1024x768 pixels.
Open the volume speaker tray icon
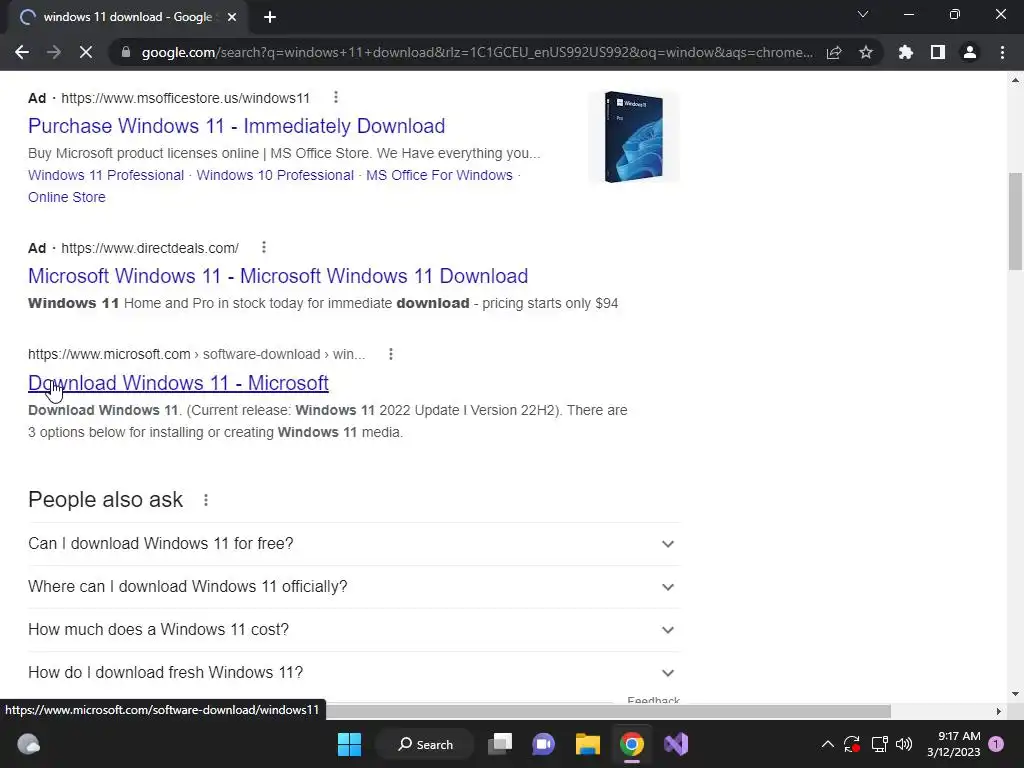[x=904, y=744]
